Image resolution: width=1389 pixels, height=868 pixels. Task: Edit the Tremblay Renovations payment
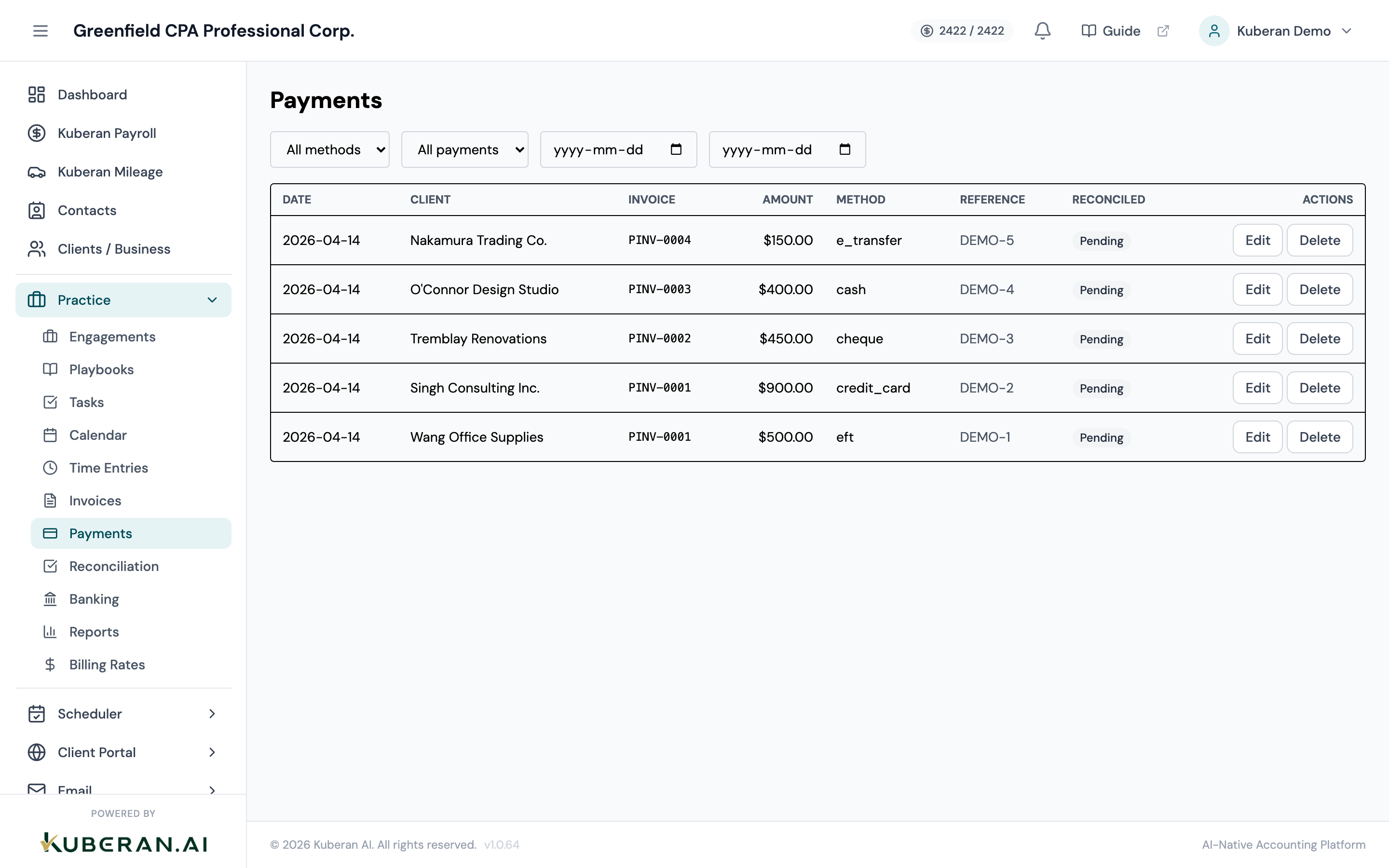click(x=1257, y=339)
